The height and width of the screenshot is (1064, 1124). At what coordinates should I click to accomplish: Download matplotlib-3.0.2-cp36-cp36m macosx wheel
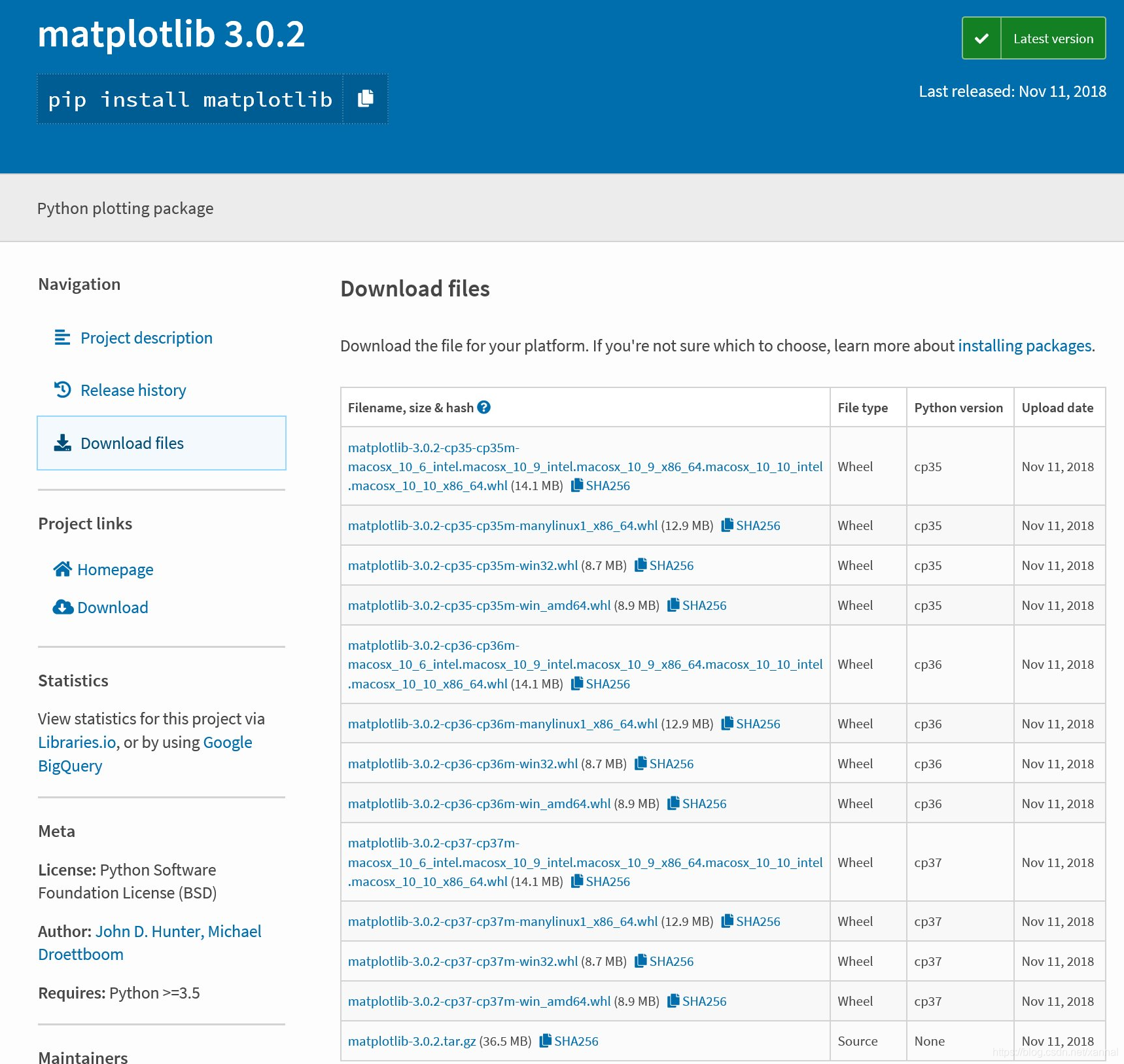tap(585, 664)
